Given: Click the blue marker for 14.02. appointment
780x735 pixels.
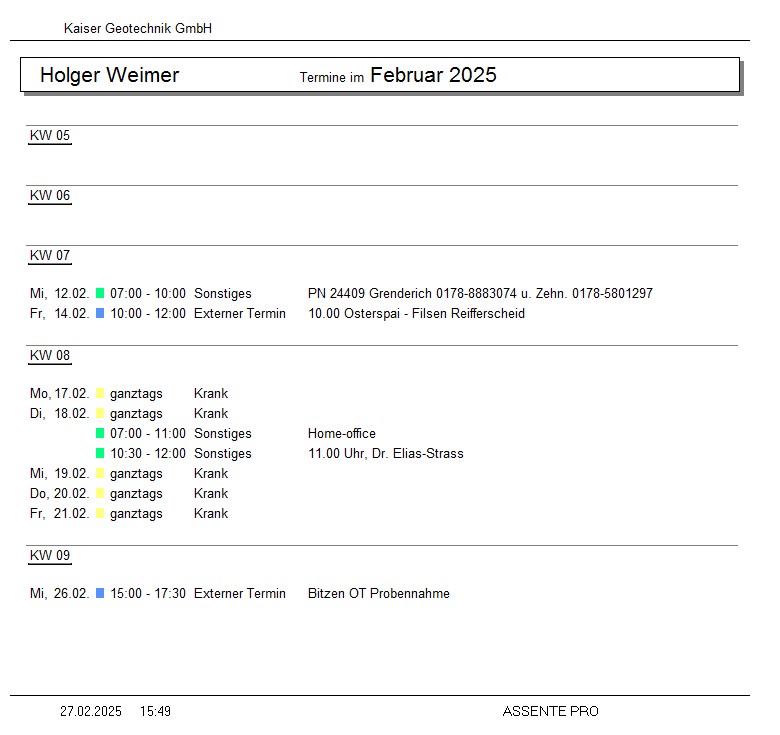Looking at the screenshot, I should pos(100,314).
